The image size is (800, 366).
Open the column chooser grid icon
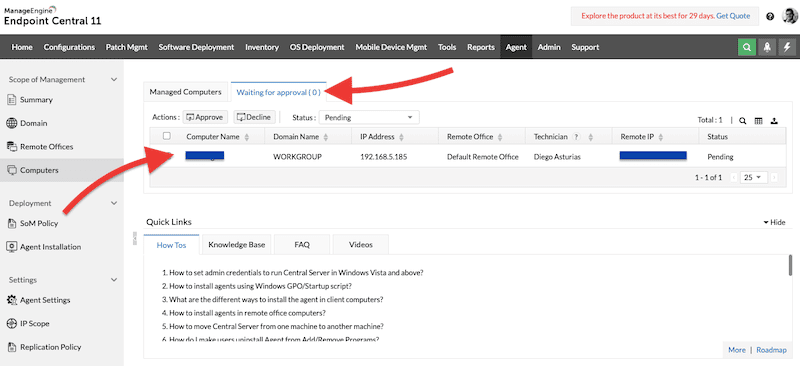tap(758, 121)
